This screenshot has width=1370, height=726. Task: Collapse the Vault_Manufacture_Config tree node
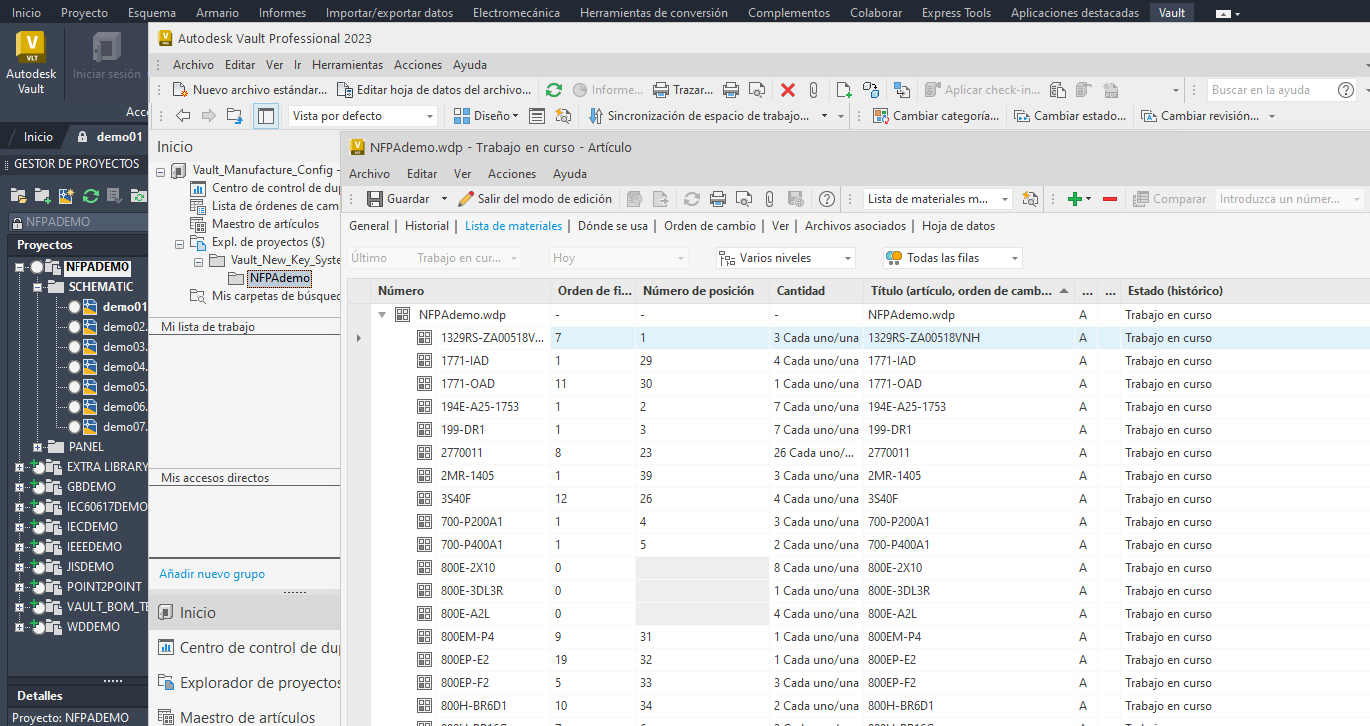coord(161,171)
